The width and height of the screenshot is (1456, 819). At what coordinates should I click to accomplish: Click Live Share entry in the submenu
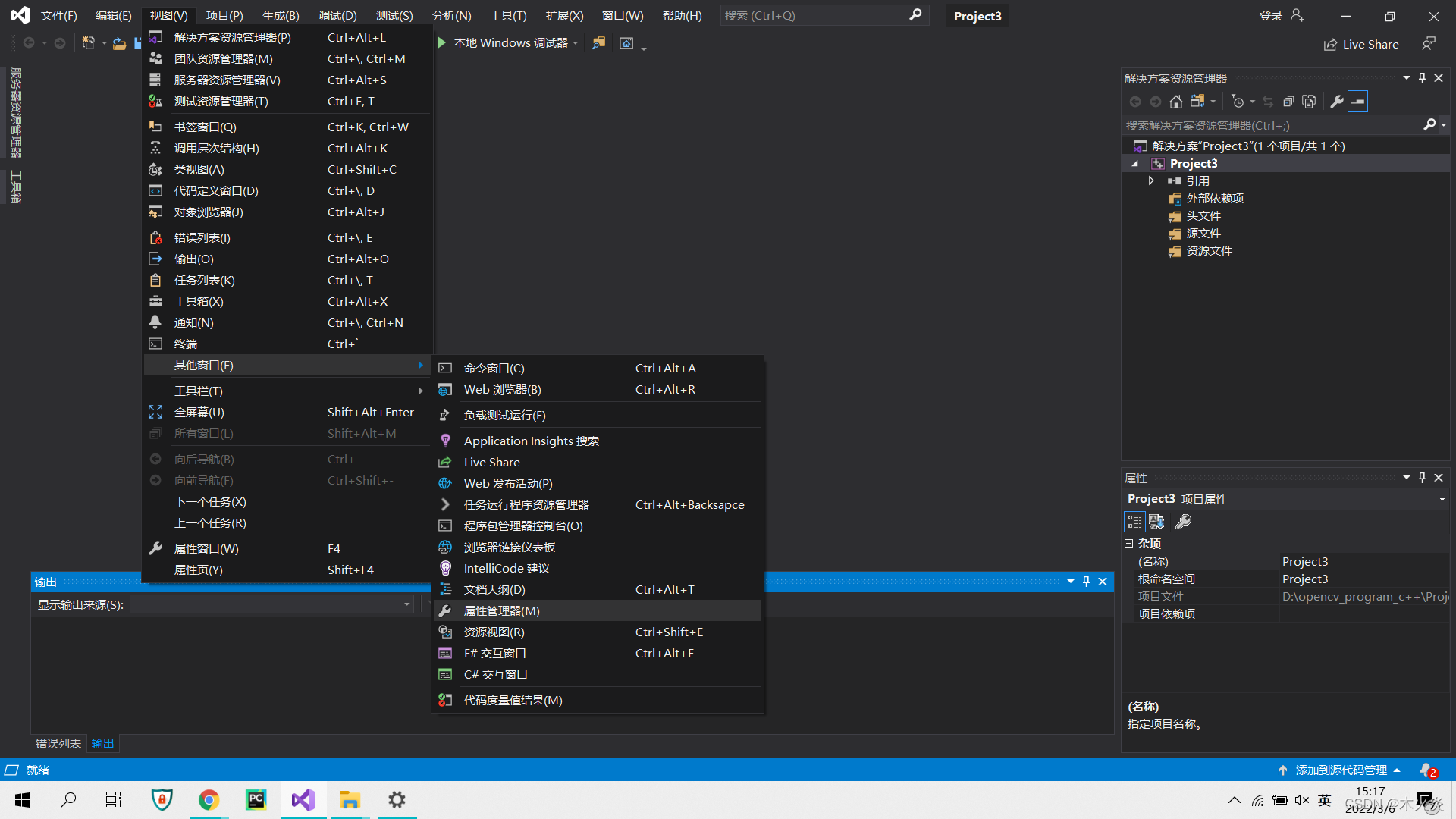(x=598, y=462)
